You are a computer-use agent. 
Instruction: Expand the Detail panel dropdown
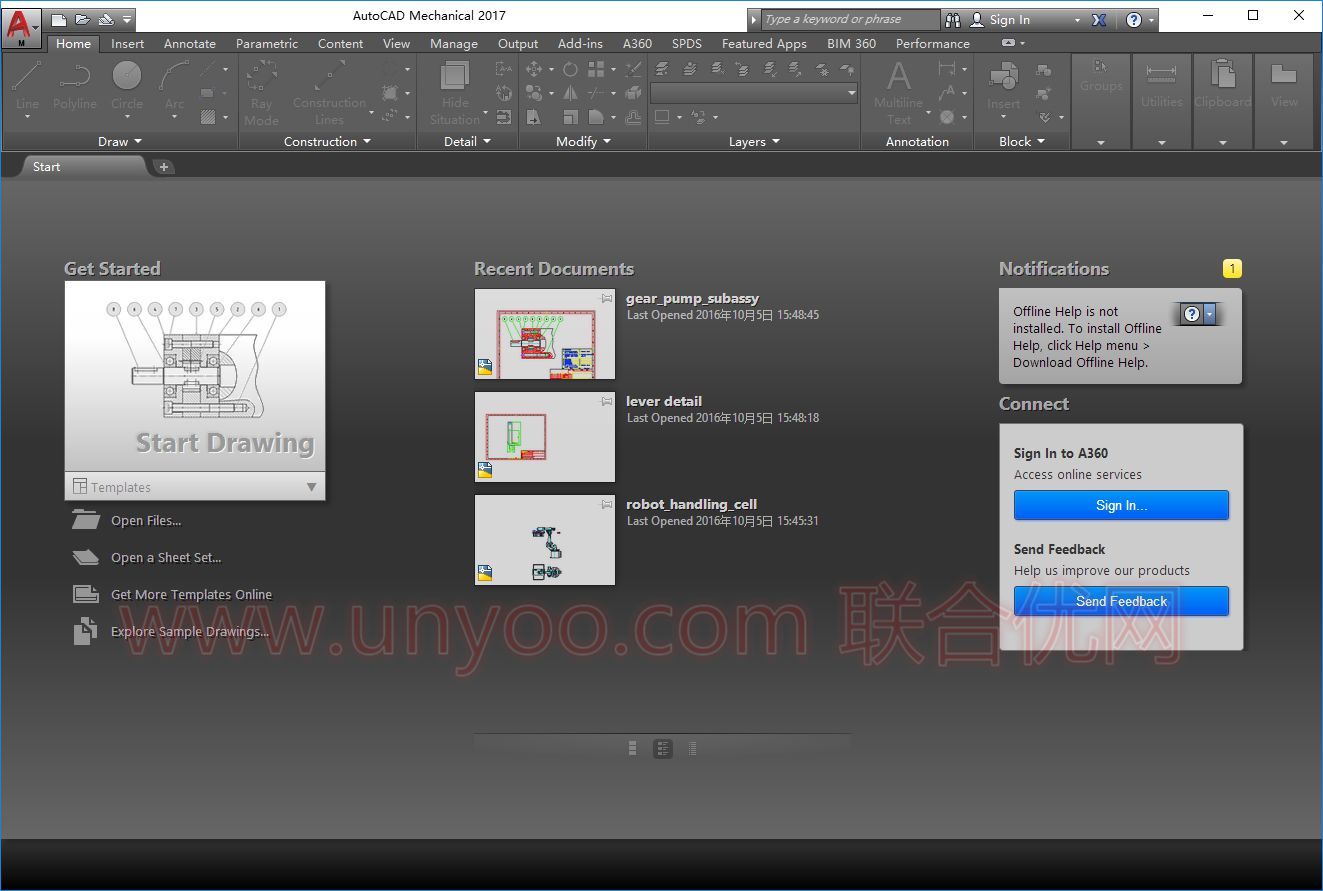coord(468,141)
